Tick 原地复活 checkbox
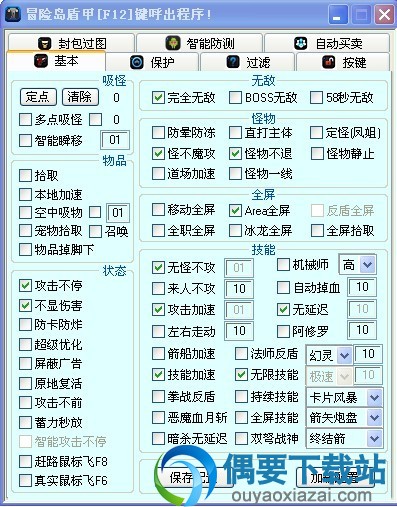The image size is (397, 507). click(25, 383)
